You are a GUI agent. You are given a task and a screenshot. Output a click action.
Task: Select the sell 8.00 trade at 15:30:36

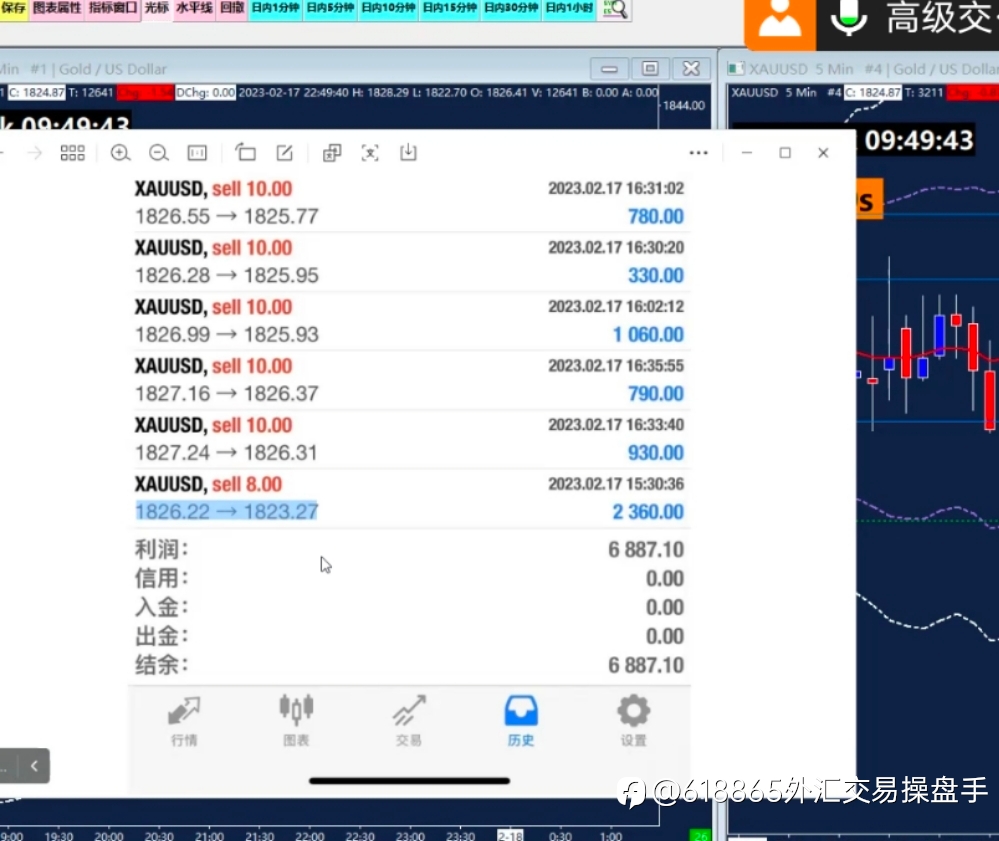(409, 498)
